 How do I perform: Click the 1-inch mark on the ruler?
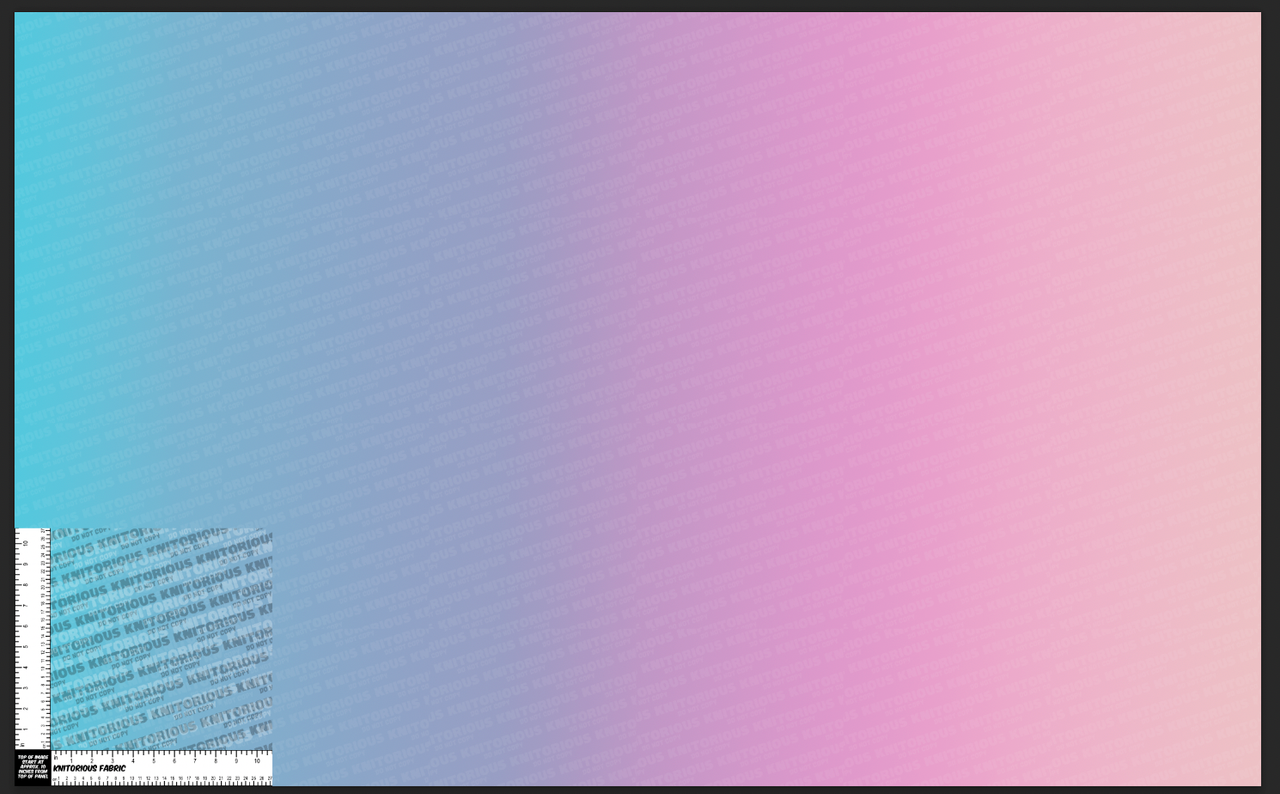tap(71, 758)
